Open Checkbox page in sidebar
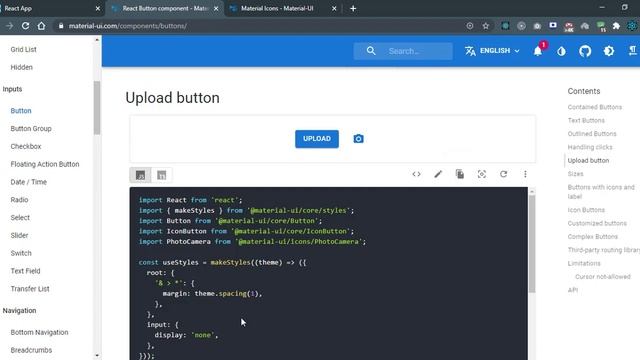Viewport: 640px width, 360px height. [x=26, y=146]
